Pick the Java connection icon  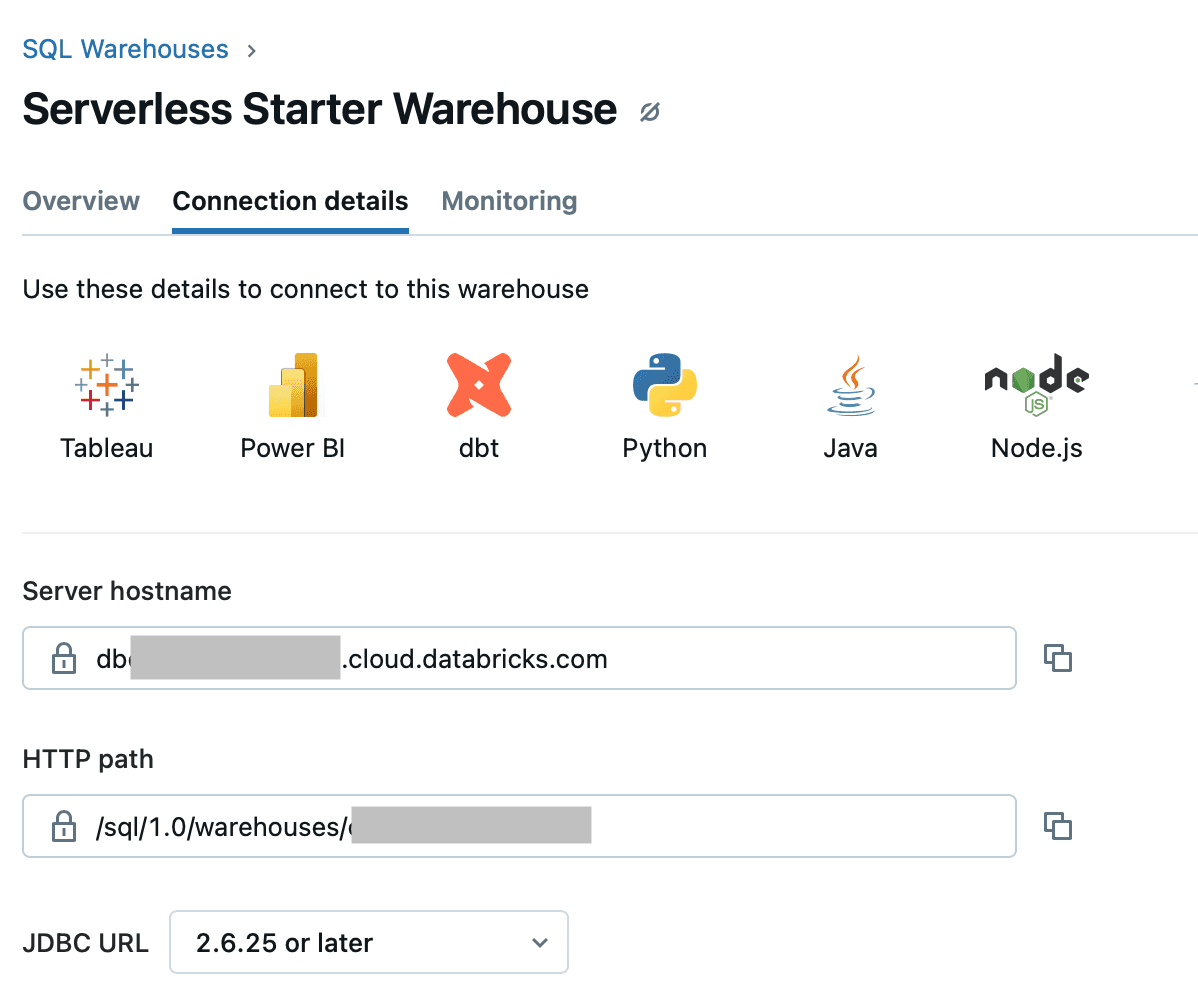click(x=850, y=385)
